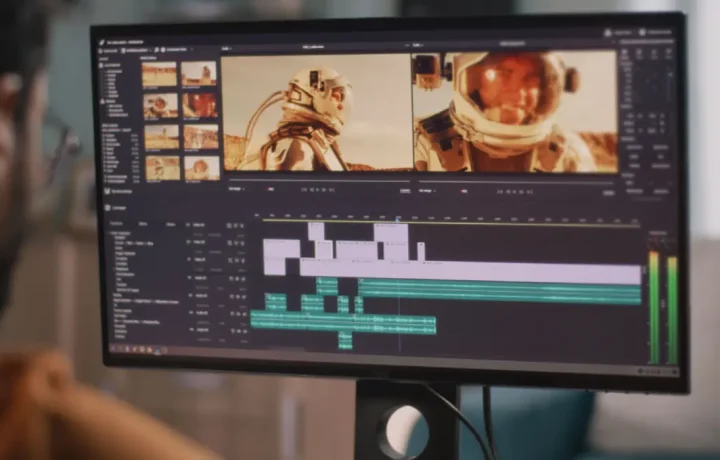Select the distant figure on plain thumbnail in third row
The height and width of the screenshot is (460, 720).
coord(162,137)
